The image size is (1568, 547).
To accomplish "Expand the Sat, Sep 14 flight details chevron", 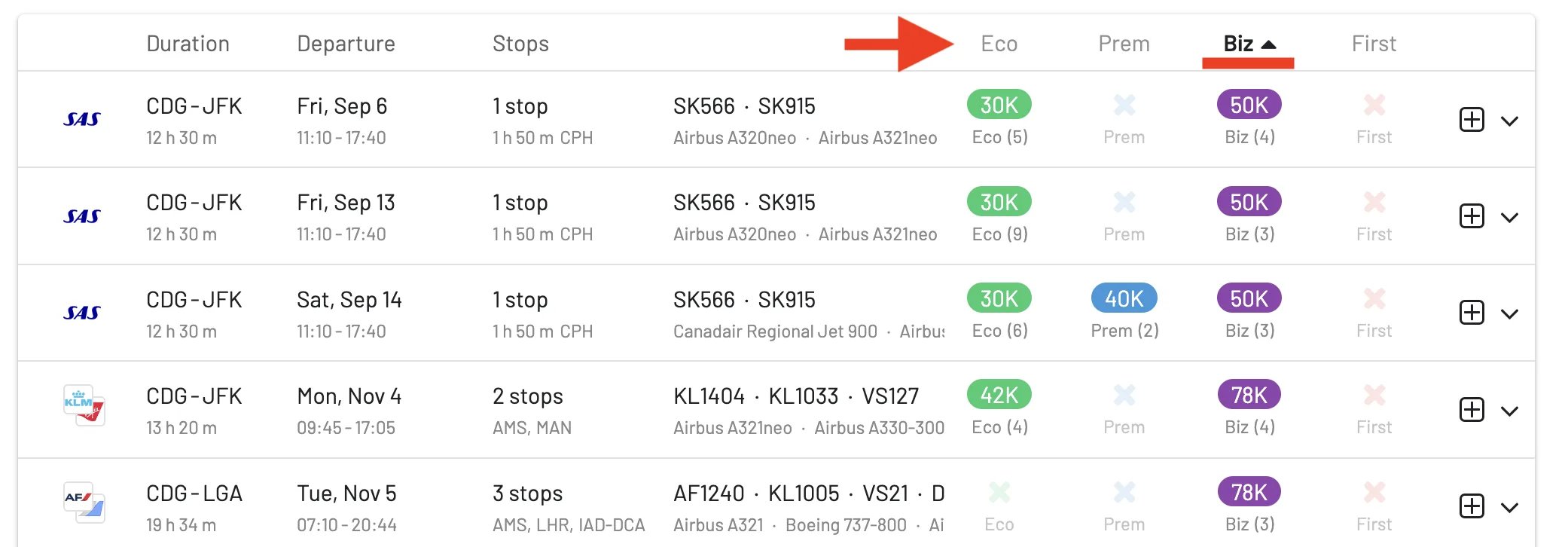I will click(x=1509, y=313).
